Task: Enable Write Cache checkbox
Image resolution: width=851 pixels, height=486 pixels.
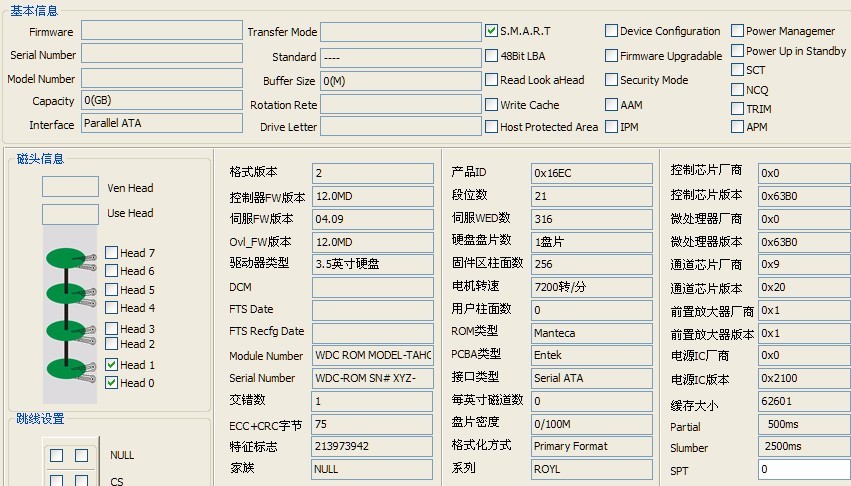Action: pos(491,104)
